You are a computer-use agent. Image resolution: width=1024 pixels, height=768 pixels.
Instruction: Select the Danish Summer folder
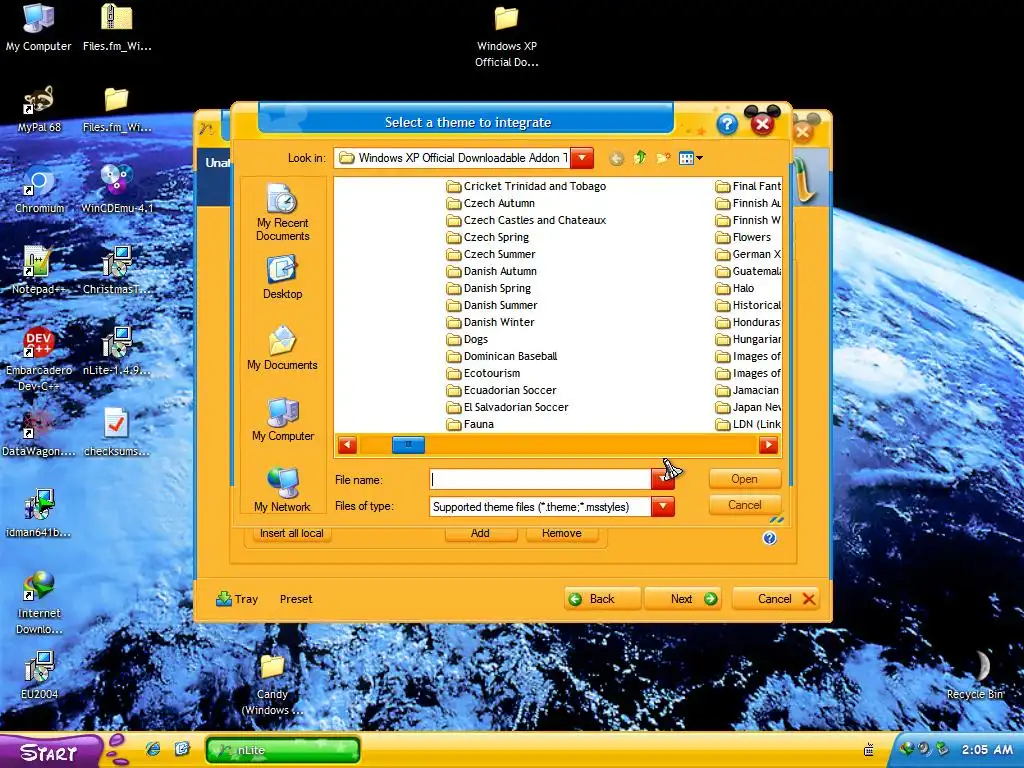[492, 305]
